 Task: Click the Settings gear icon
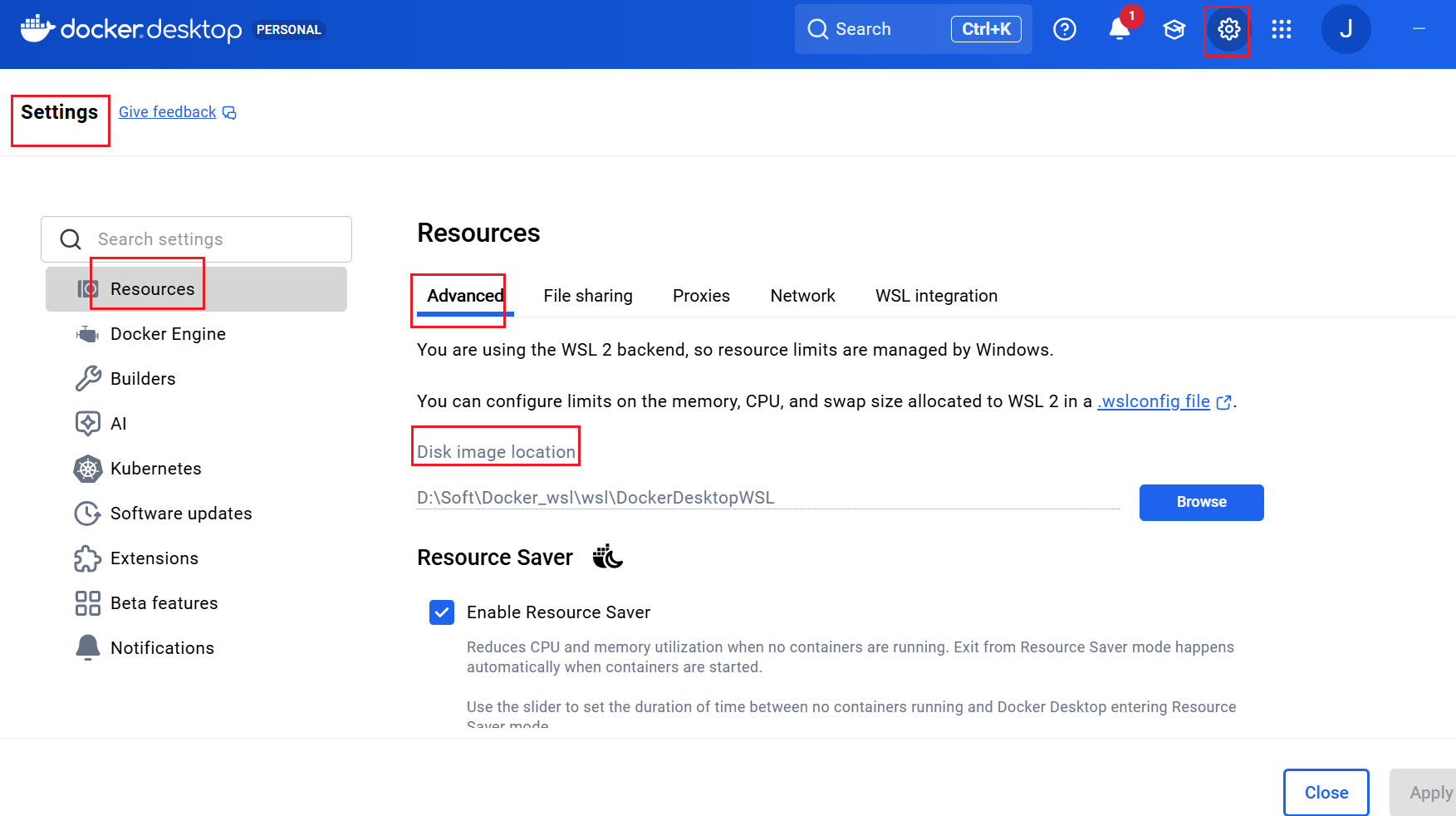(x=1228, y=29)
